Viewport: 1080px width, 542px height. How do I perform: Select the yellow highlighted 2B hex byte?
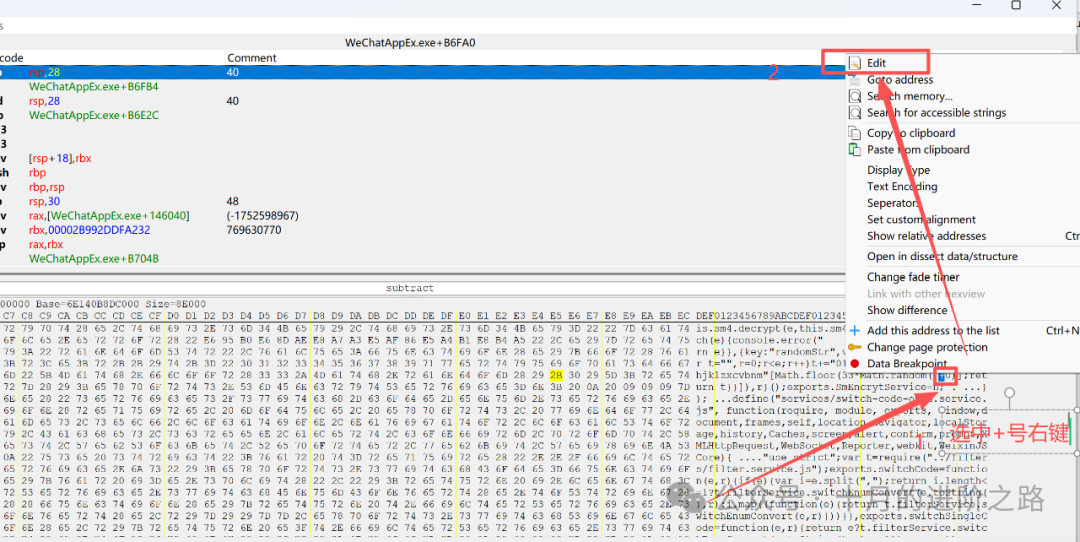557,375
